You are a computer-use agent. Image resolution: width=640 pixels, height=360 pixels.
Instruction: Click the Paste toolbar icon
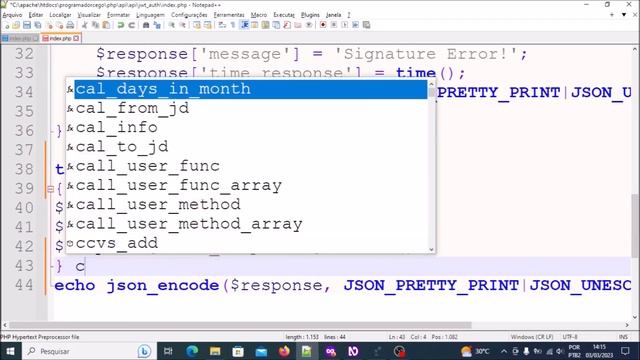[106, 25]
